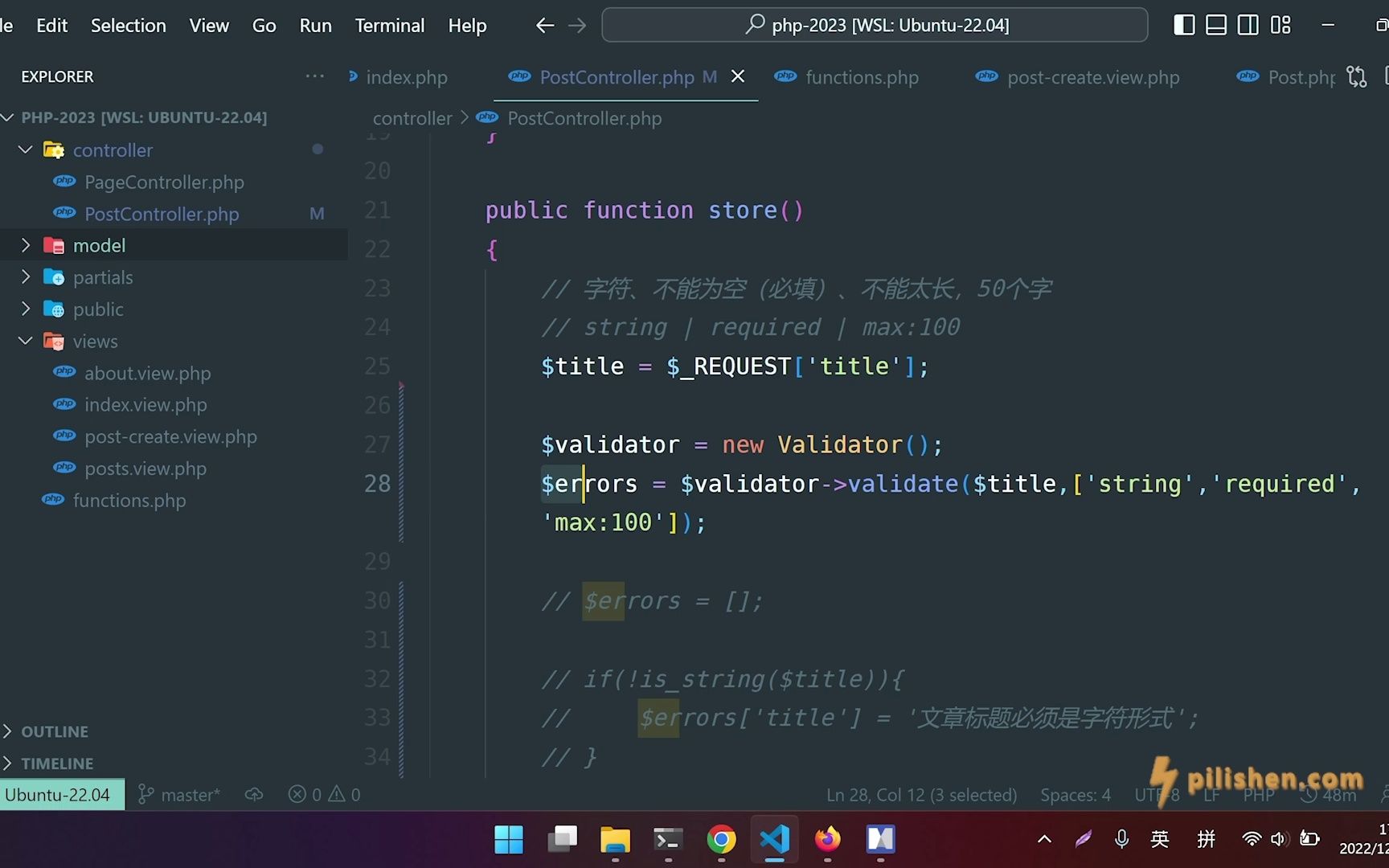Publish changes via the cloud icon
The width and height of the screenshot is (1389, 868).
tap(253, 794)
